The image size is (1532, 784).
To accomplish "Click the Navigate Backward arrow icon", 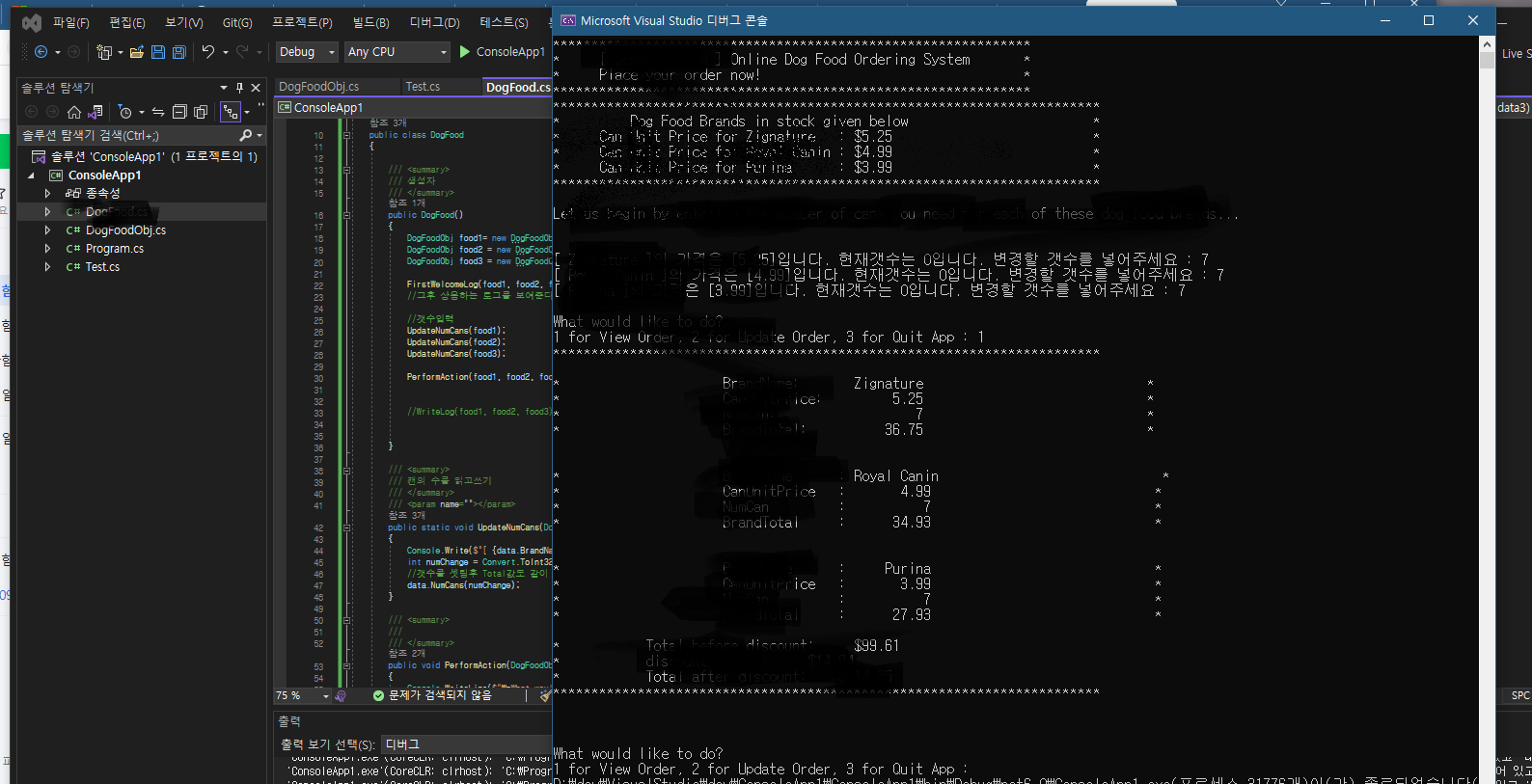I will coord(41,52).
